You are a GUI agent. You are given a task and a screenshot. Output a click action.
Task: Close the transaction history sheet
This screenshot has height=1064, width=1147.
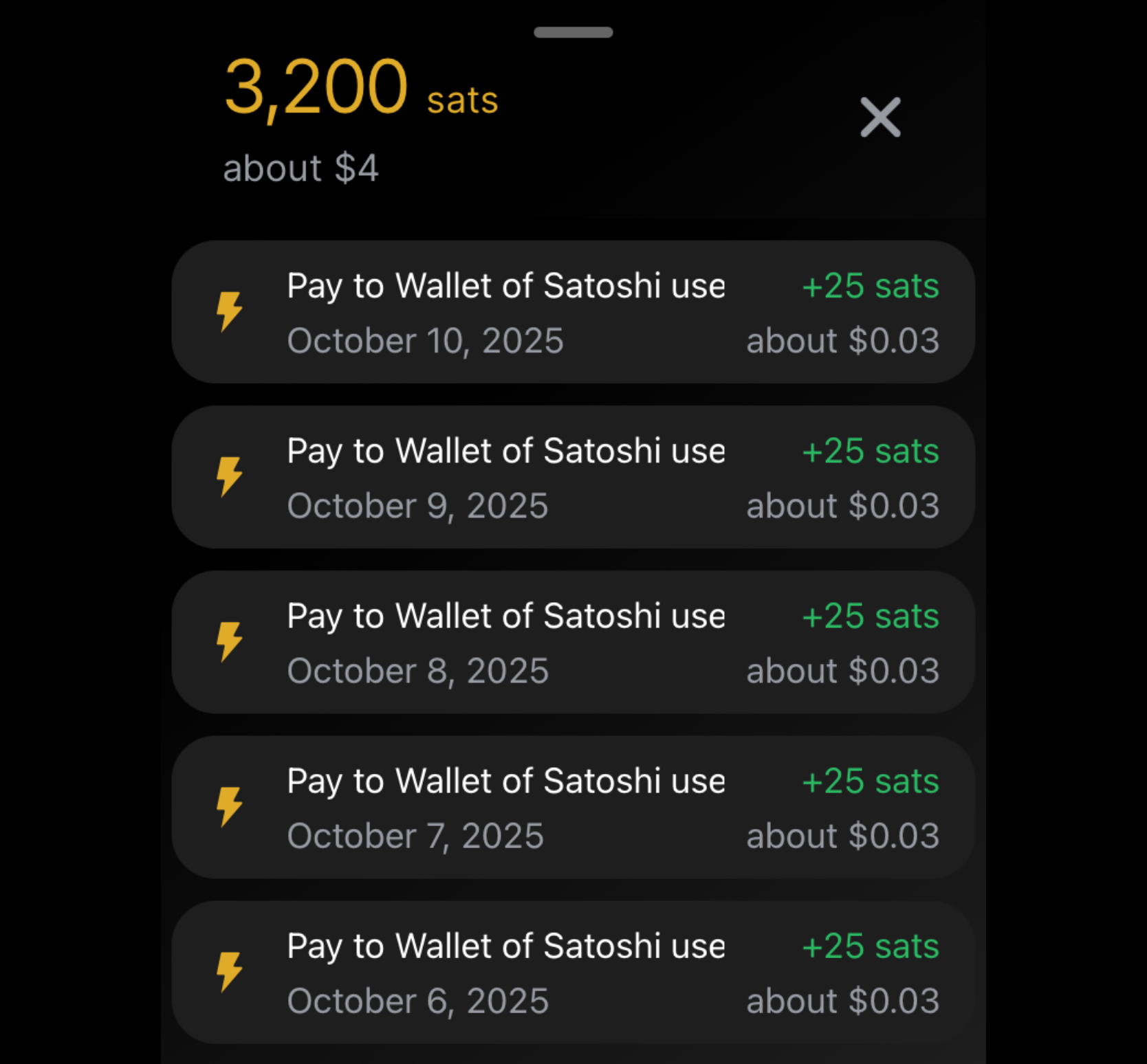[x=880, y=117]
